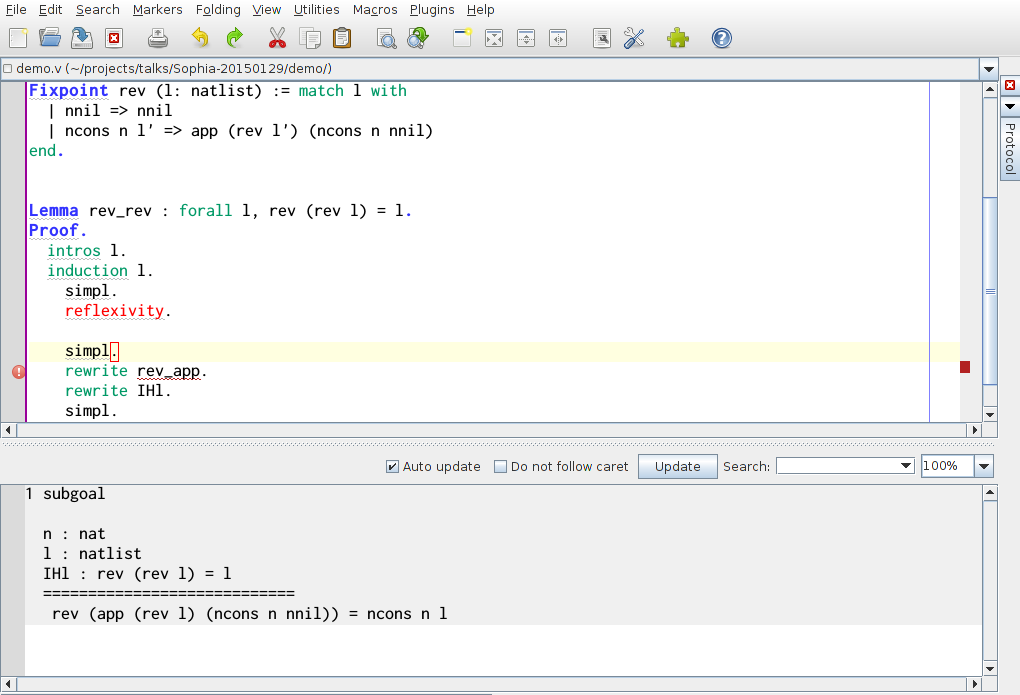Open the demo.v buffer selector dropdown

click(989, 69)
